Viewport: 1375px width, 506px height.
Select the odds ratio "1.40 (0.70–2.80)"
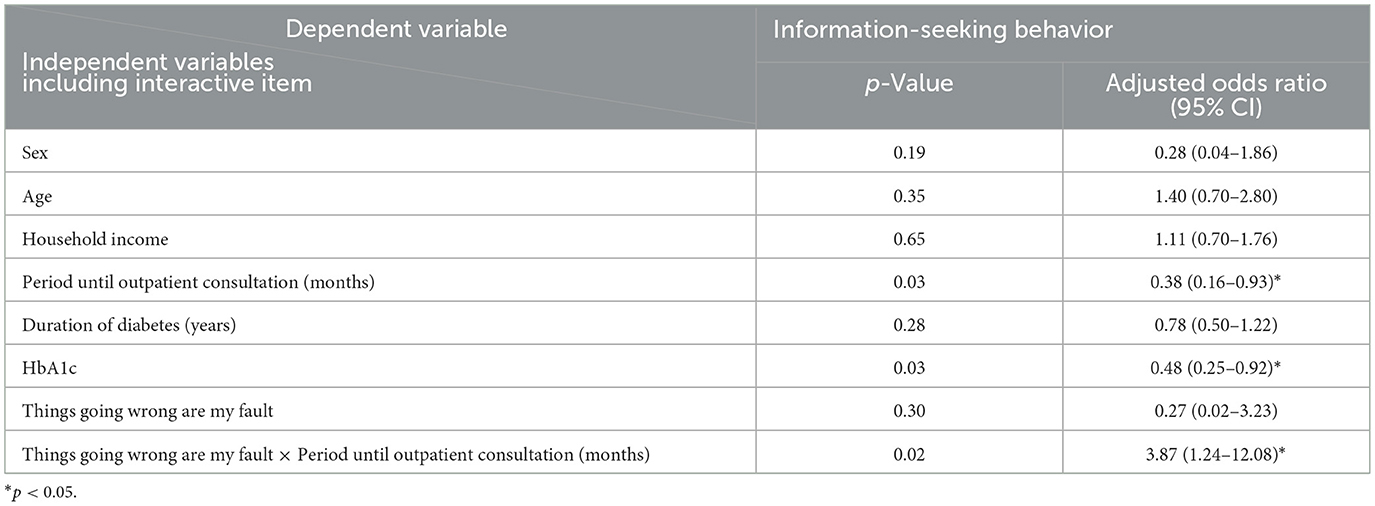click(x=1216, y=199)
